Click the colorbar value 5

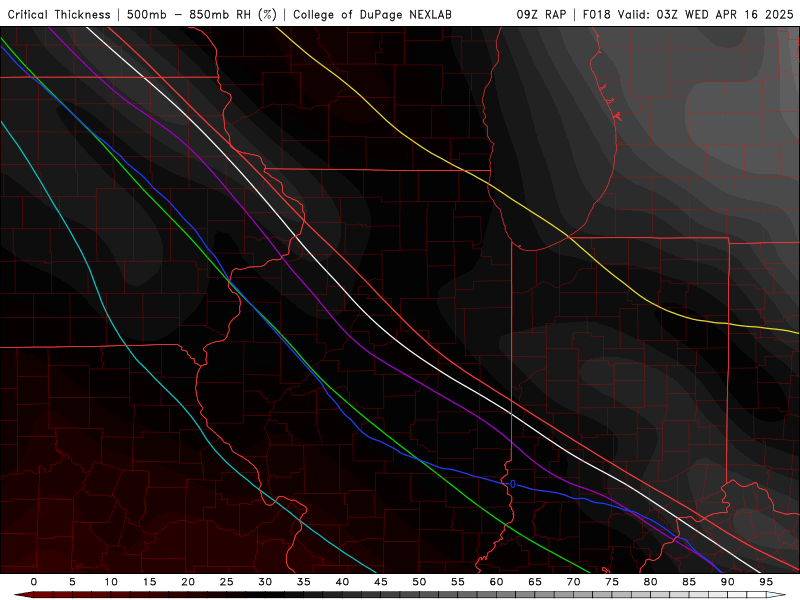pos(72,582)
